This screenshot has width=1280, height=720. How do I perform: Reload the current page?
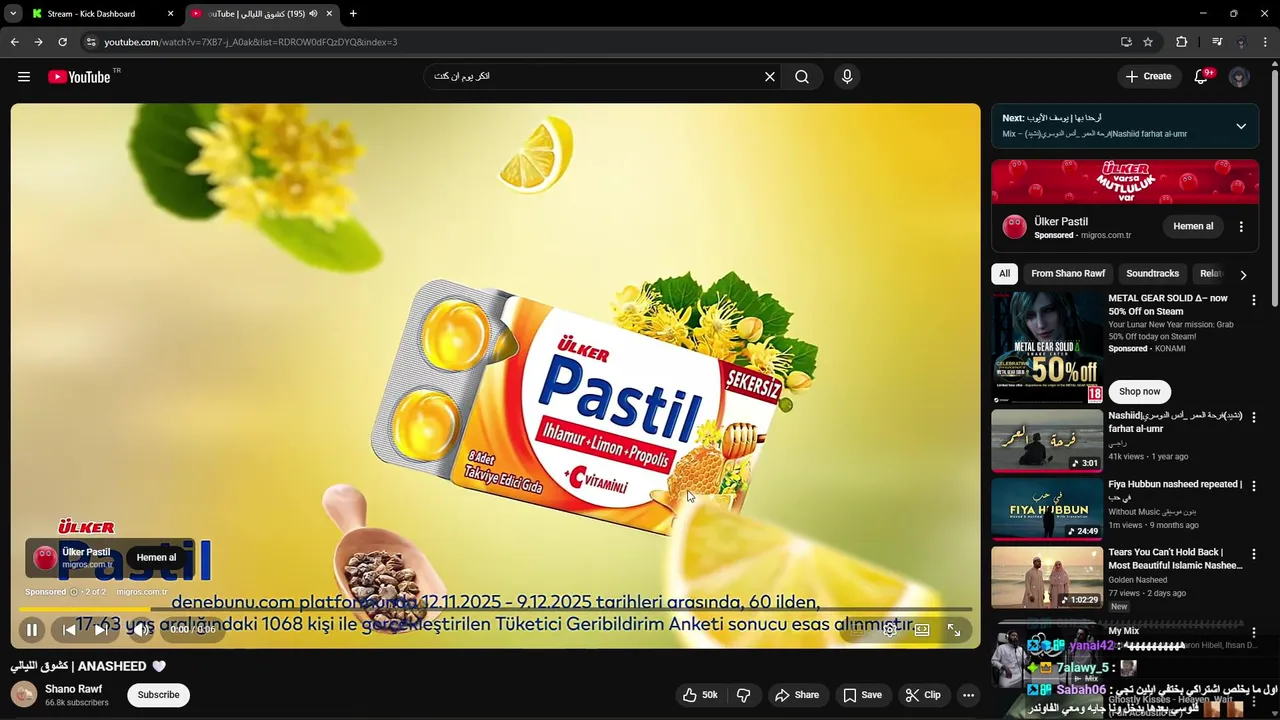(62, 42)
